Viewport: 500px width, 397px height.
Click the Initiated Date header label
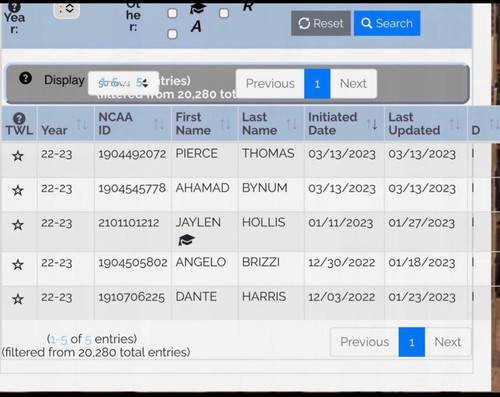pyautogui.click(x=332, y=124)
